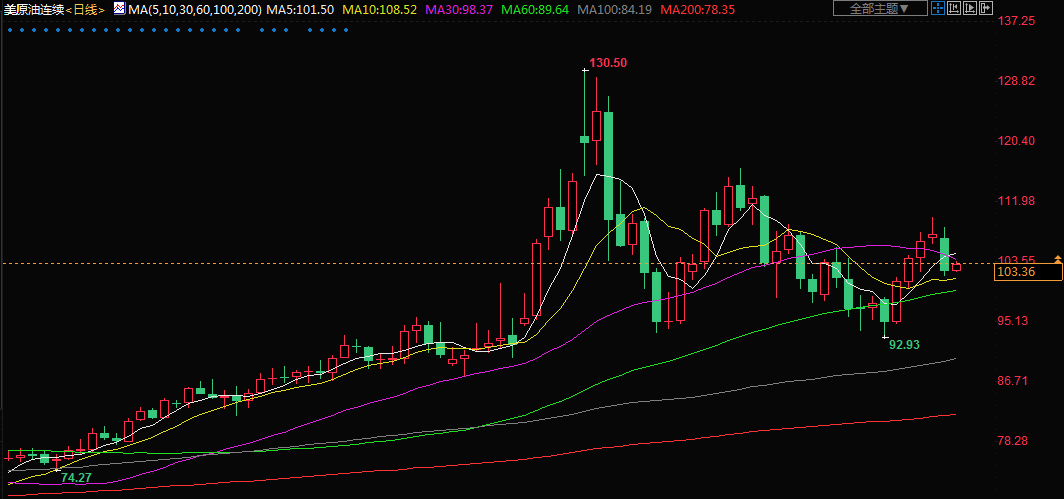
Task: Click the play-style icon in top-right toolbar
Action: [x=968, y=9]
